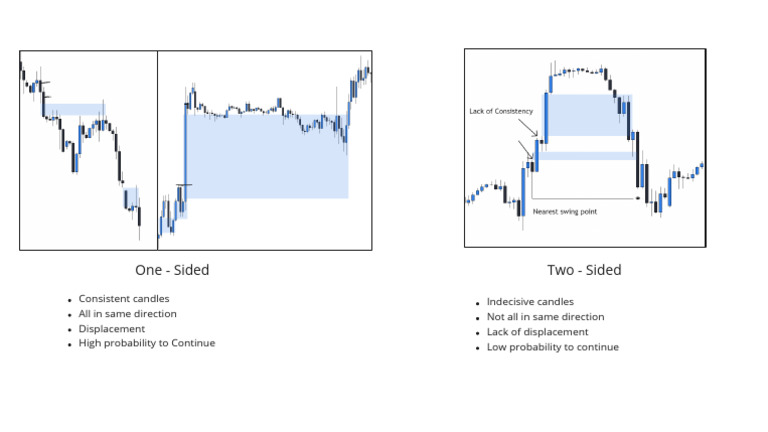Click the "Lack of Consistency" chart label
This screenshot has height=432, width=768.
click(501, 111)
